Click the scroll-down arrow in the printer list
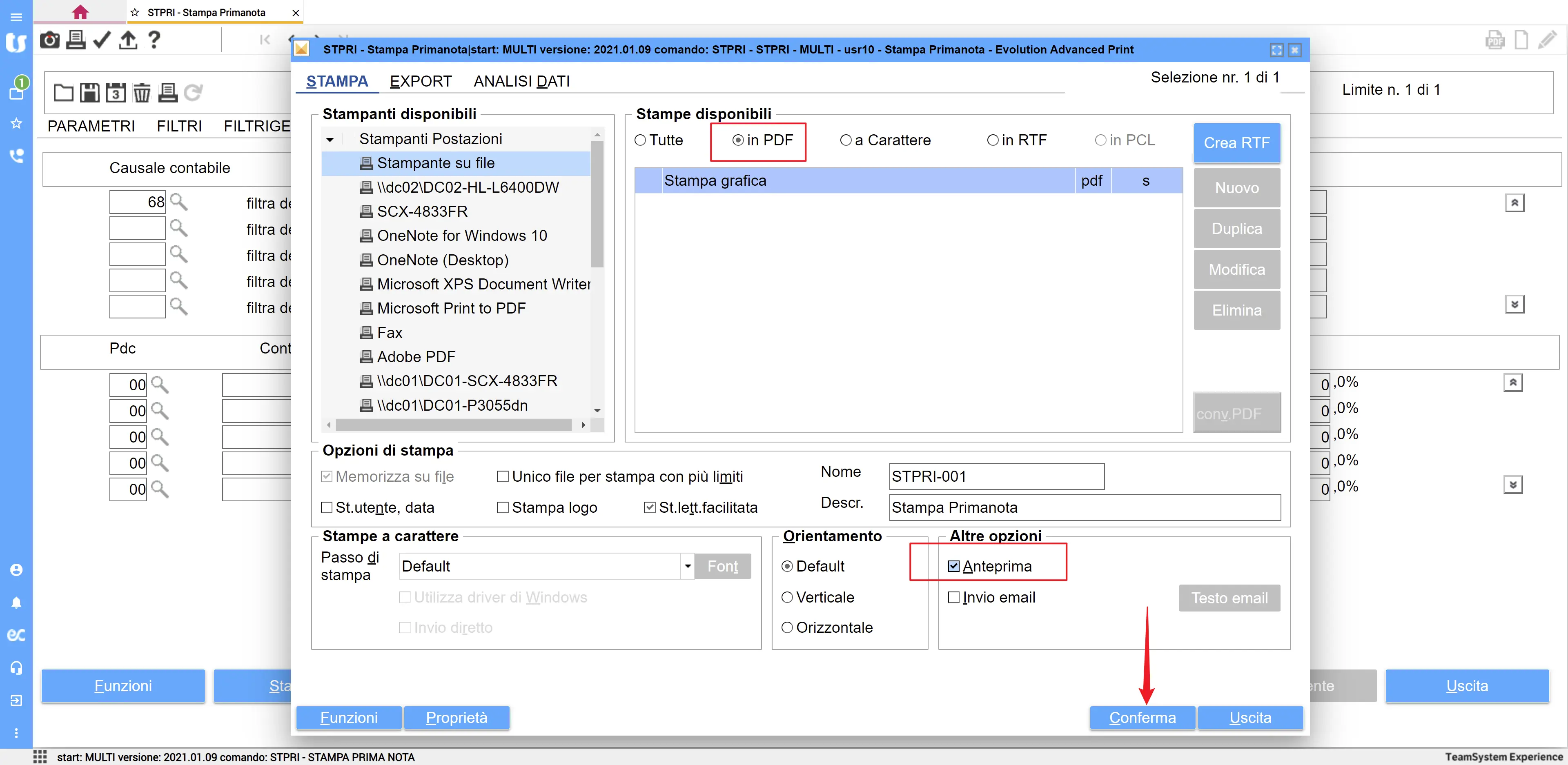This screenshot has height=765, width=1568. click(597, 410)
